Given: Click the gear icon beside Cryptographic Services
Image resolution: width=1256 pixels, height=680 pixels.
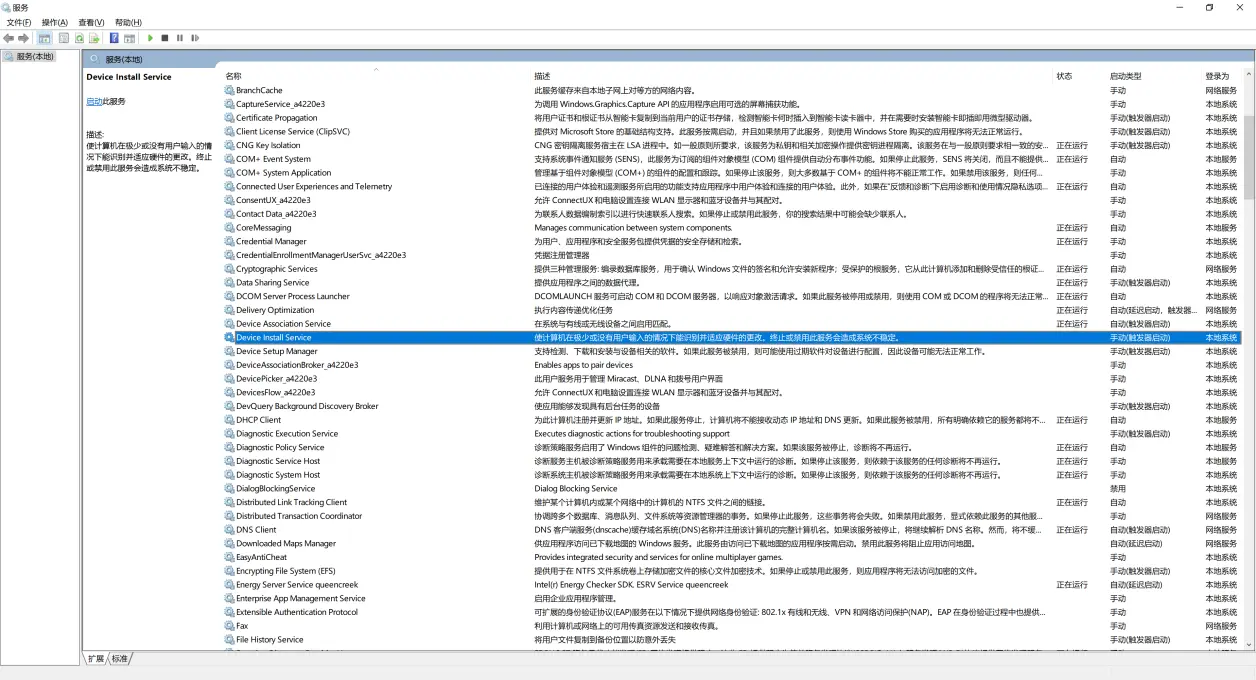Looking at the screenshot, I should coord(229,269).
